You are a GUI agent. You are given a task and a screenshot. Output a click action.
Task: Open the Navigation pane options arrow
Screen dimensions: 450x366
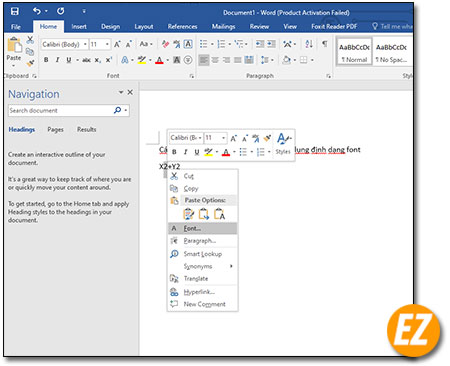click(x=121, y=92)
